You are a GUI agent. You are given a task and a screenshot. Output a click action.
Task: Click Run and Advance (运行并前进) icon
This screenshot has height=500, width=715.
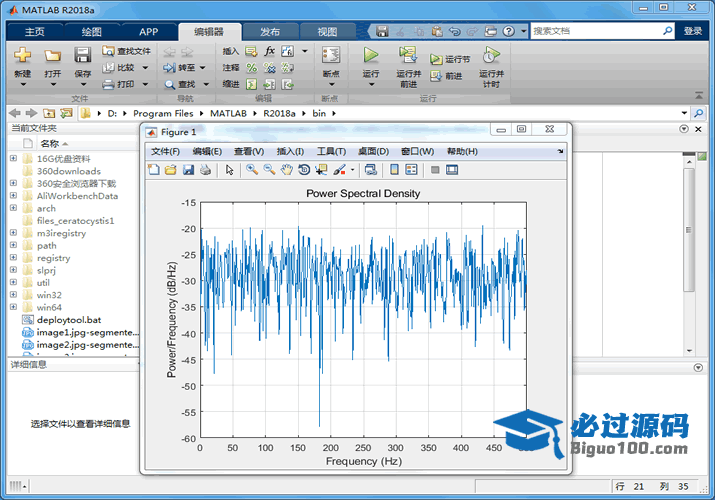(x=408, y=55)
